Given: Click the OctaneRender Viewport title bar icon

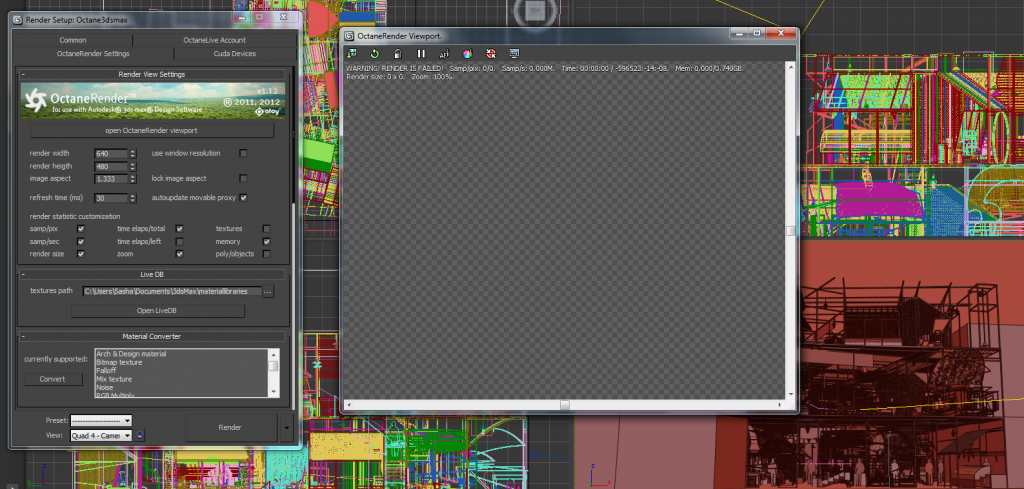Looking at the screenshot, I should click(349, 36).
